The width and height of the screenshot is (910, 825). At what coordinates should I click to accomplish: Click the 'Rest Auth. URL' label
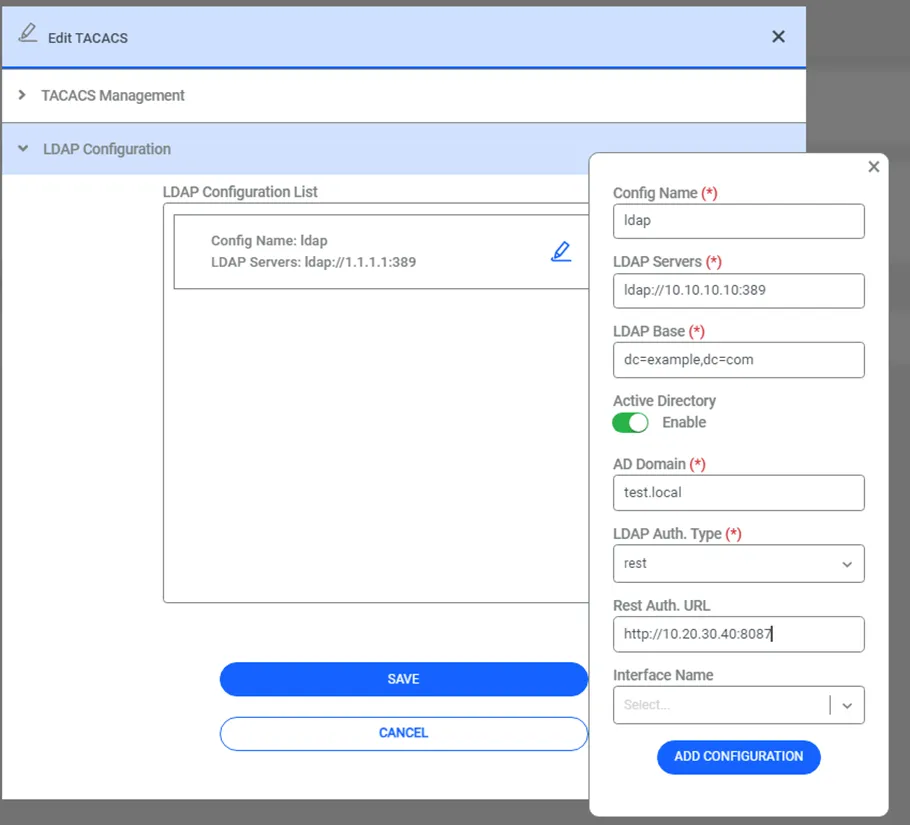tap(661, 606)
